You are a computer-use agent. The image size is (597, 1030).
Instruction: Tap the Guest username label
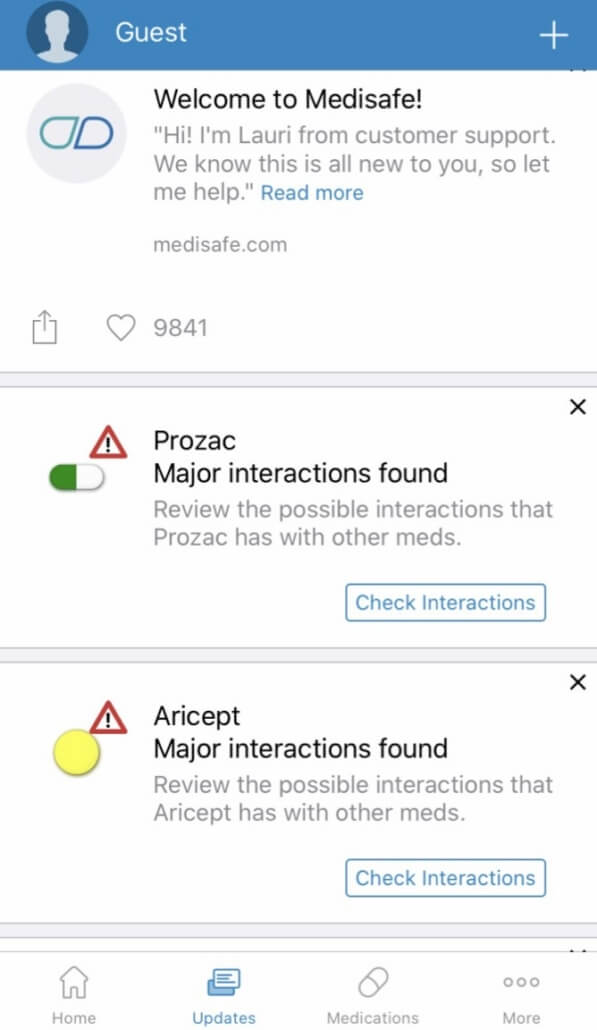point(151,32)
